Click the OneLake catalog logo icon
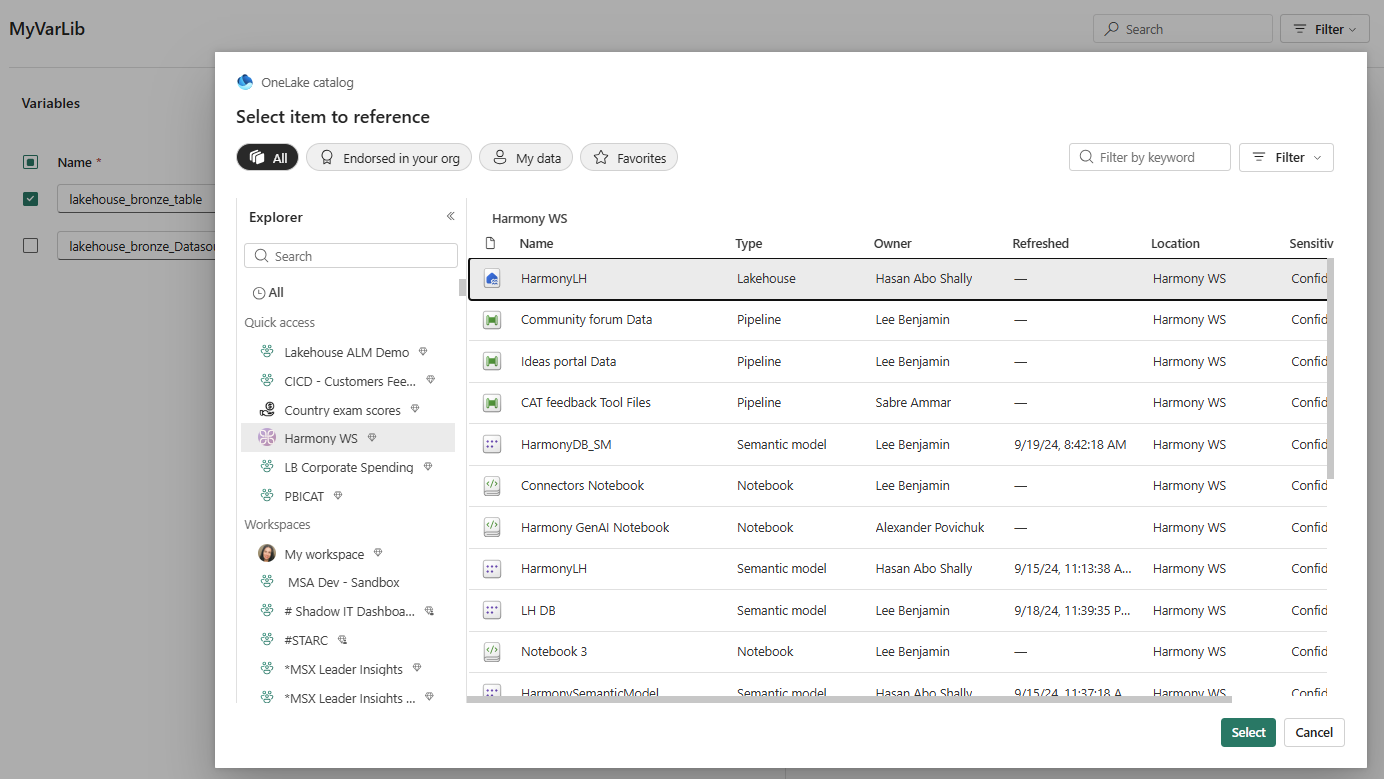The height and width of the screenshot is (779, 1384). [x=245, y=82]
